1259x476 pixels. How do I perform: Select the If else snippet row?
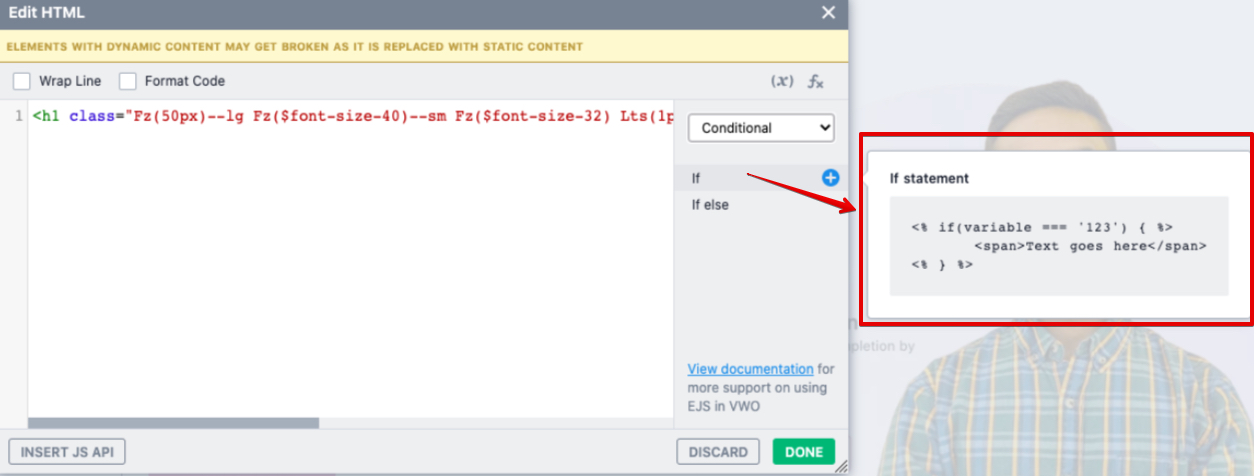pyautogui.click(x=761, y=204)
